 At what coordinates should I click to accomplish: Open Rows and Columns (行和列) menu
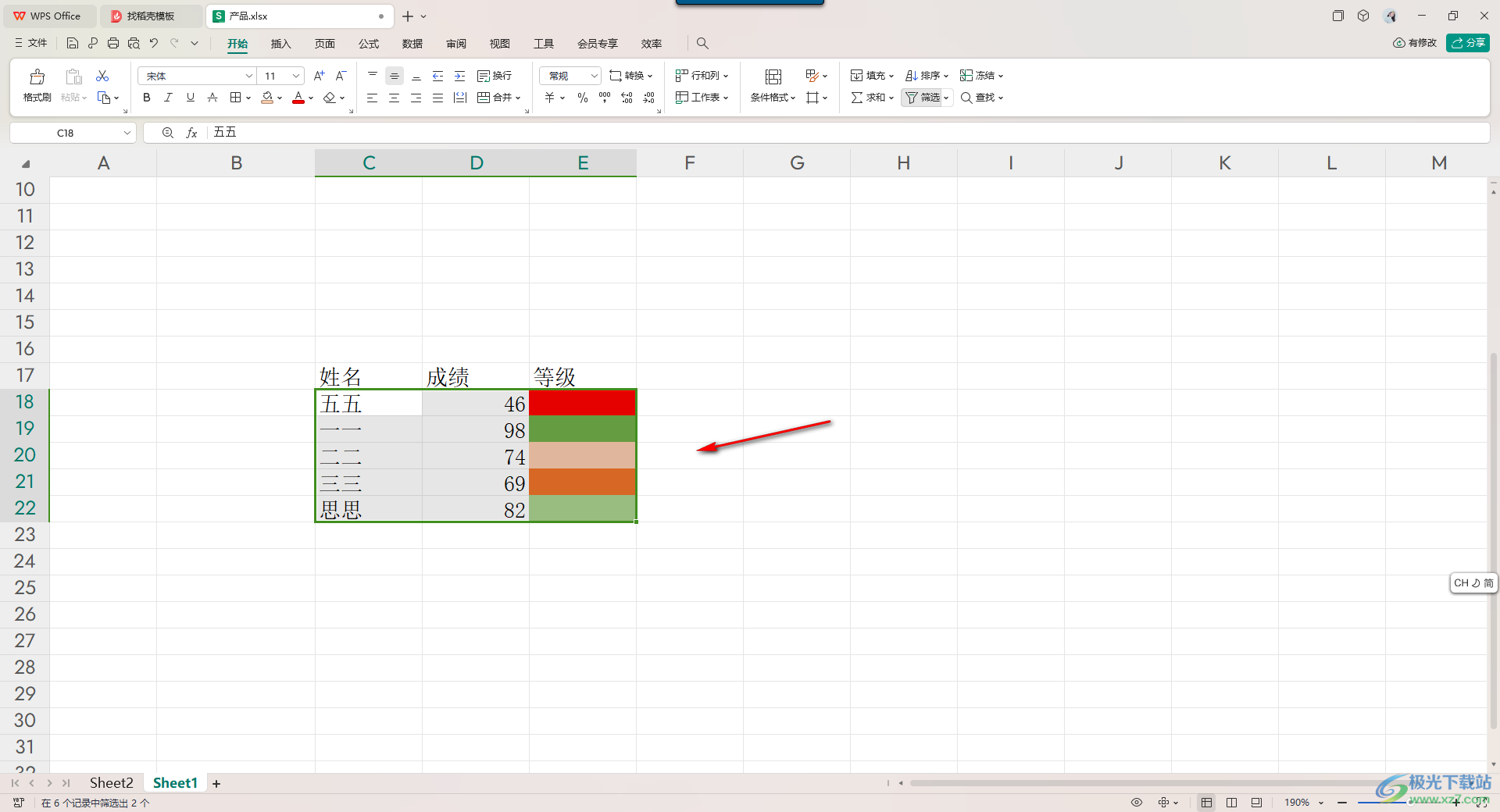point(702,76)
